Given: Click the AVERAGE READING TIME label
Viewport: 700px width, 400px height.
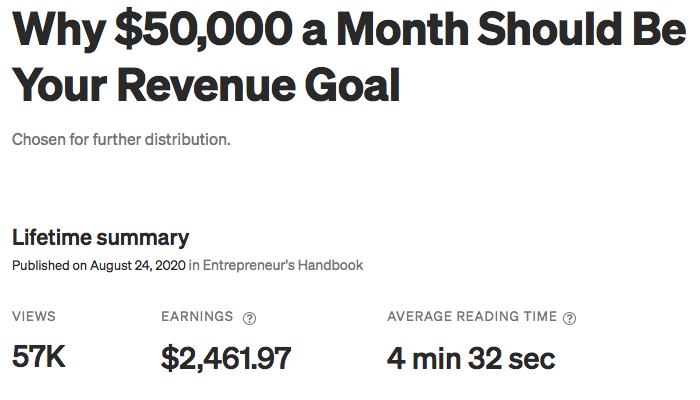Looking at the screenshot, I should point(472,316).
